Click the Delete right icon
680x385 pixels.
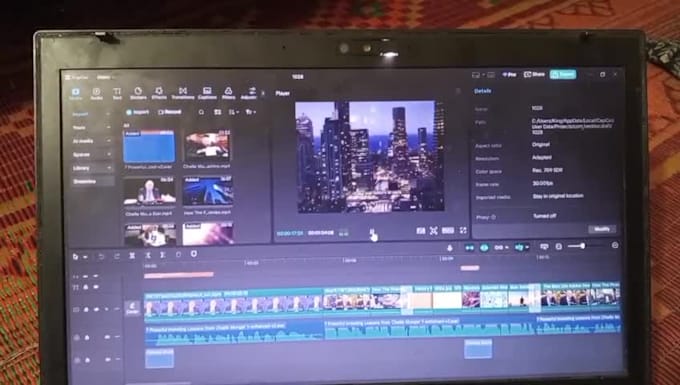[x=163, y=255]
